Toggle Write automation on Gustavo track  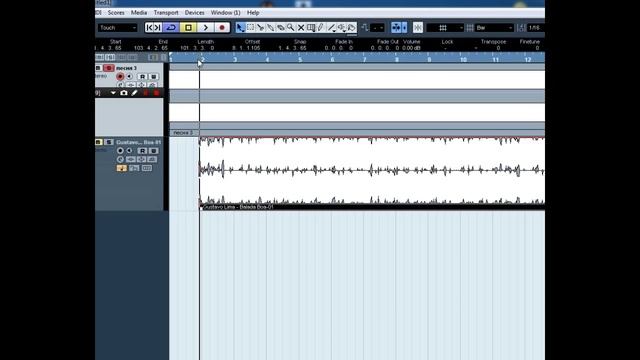[153, 151]
